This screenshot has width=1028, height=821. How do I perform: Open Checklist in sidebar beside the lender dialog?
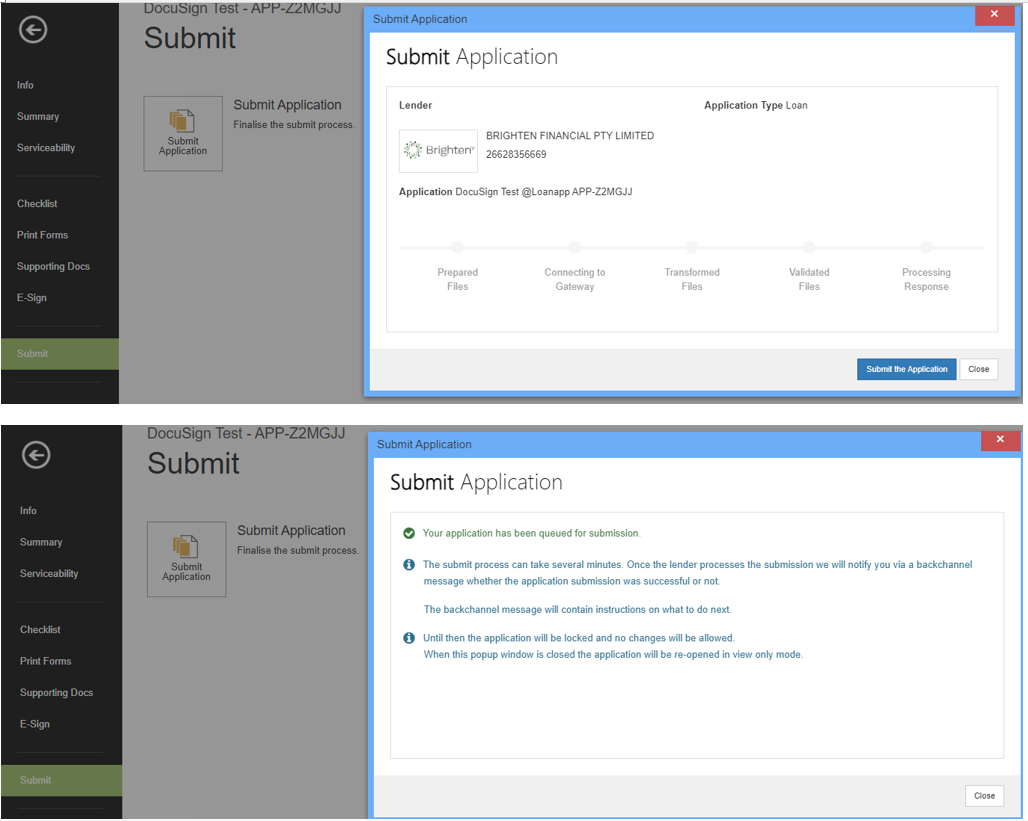tap(37, 204)
